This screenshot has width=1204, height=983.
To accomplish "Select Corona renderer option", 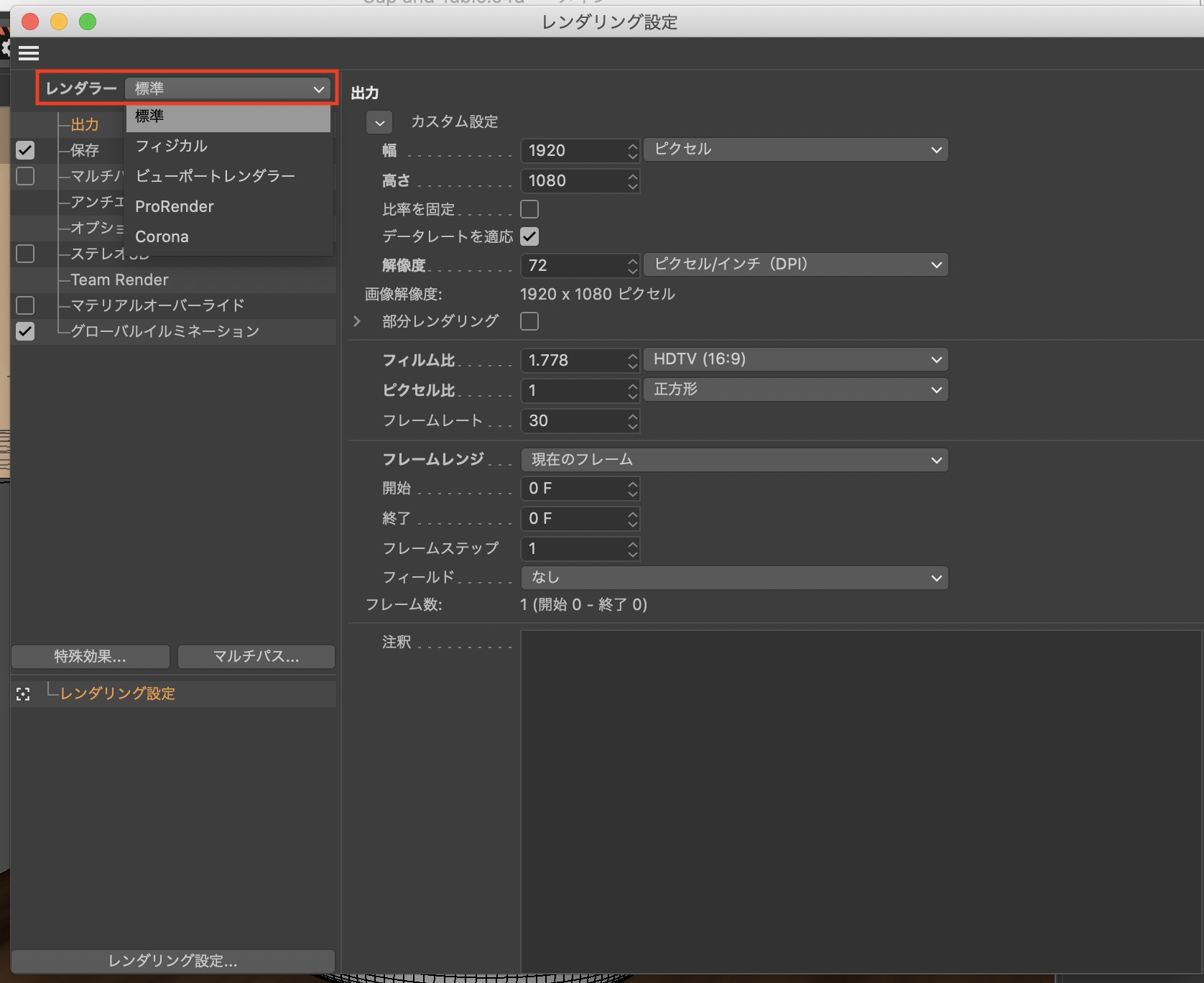I will tap(162, 237).
